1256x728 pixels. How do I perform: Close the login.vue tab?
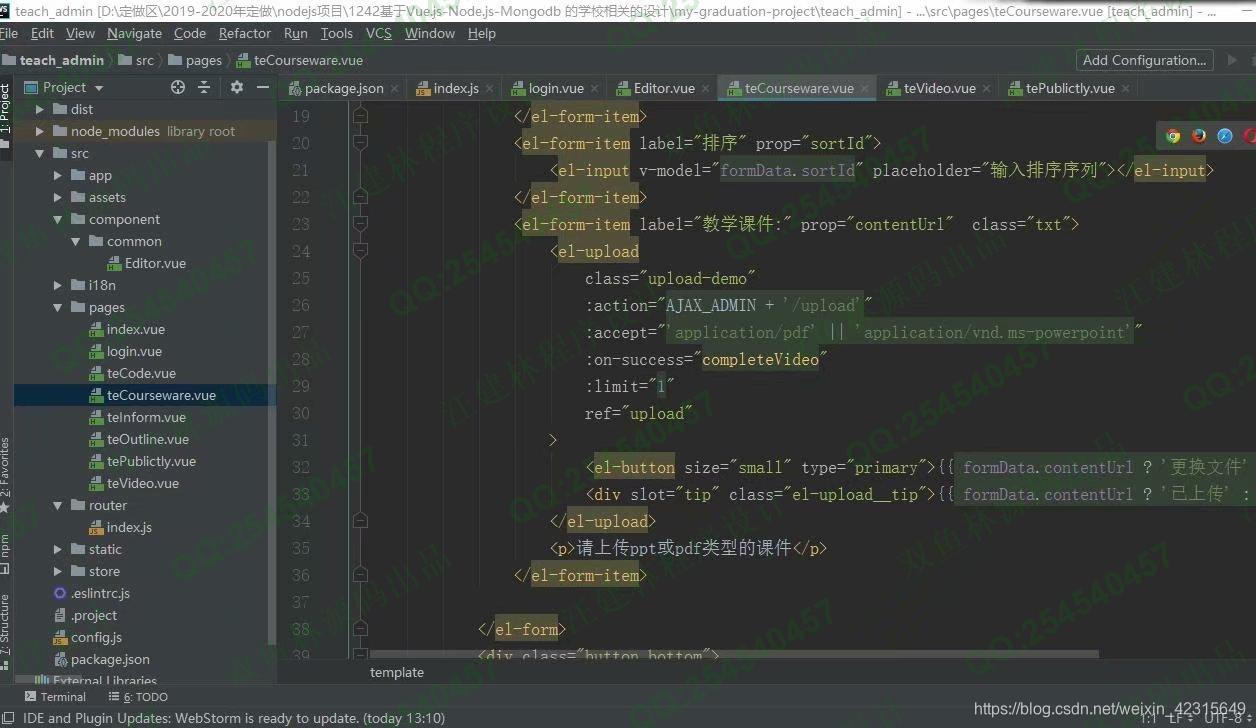click(x=594, y=88)
